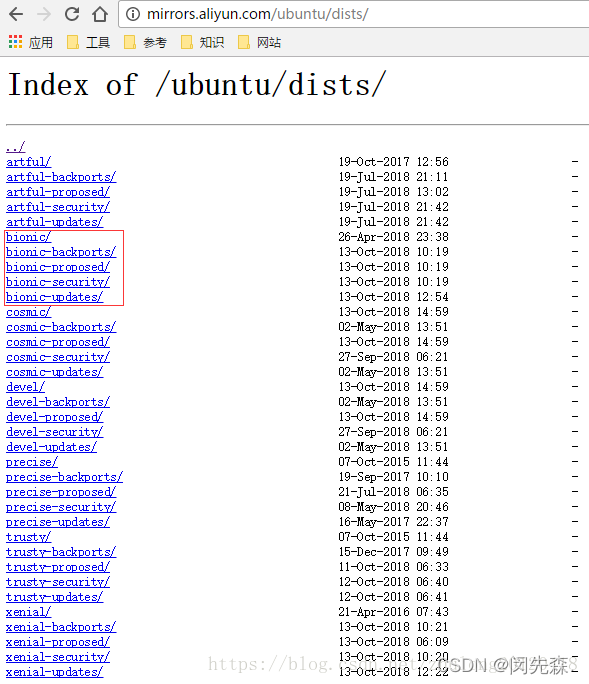Open devel-proposed/ directory link
The height and width of the screenshot is (684, 589).
55,417
